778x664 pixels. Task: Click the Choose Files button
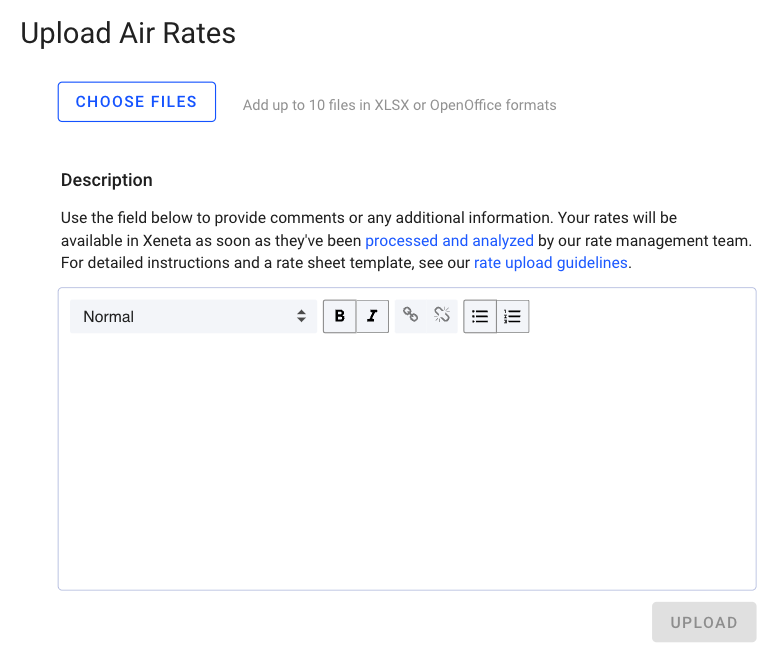coord(137,102)
